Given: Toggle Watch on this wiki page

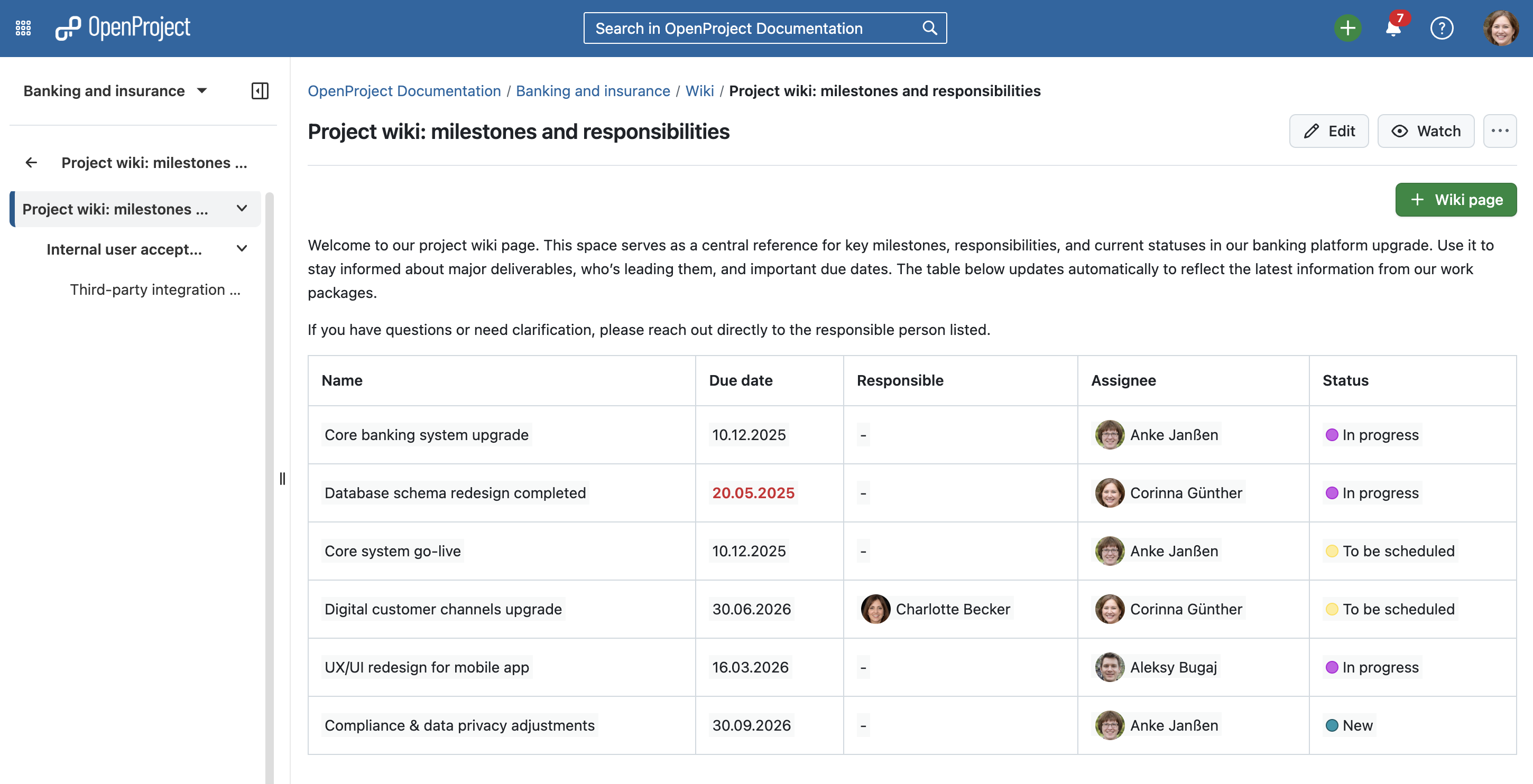Looking at the screenshot, I should 1425,131.
